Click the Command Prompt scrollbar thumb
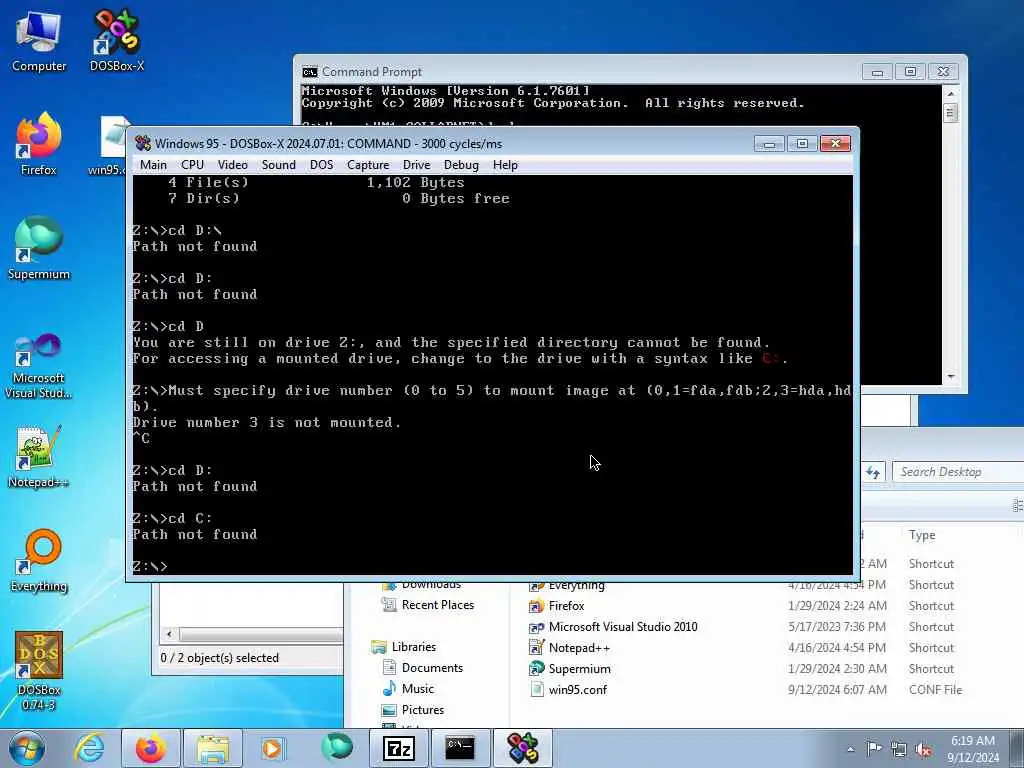The height and width of the screenshot is (768, 1024). pyautogui.click(x=951, y=113)
